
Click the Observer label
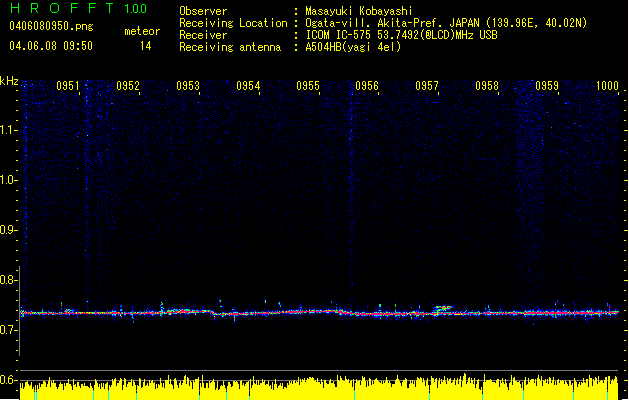203,11
